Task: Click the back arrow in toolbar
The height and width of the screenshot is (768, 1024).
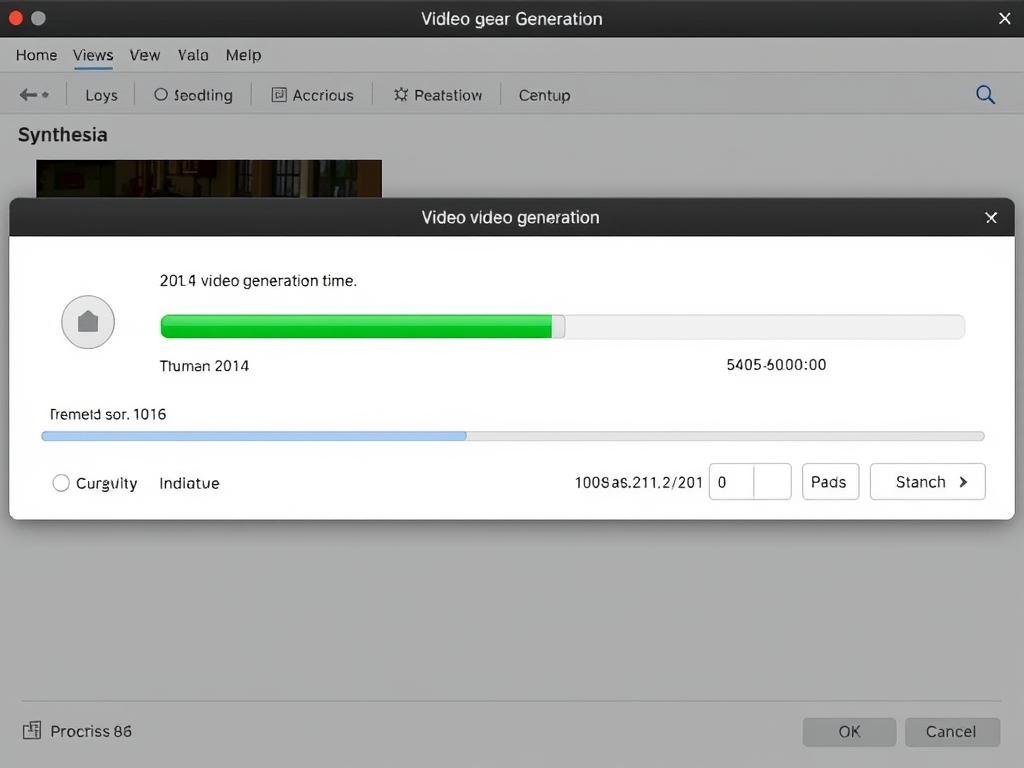Action: [29, 95]
